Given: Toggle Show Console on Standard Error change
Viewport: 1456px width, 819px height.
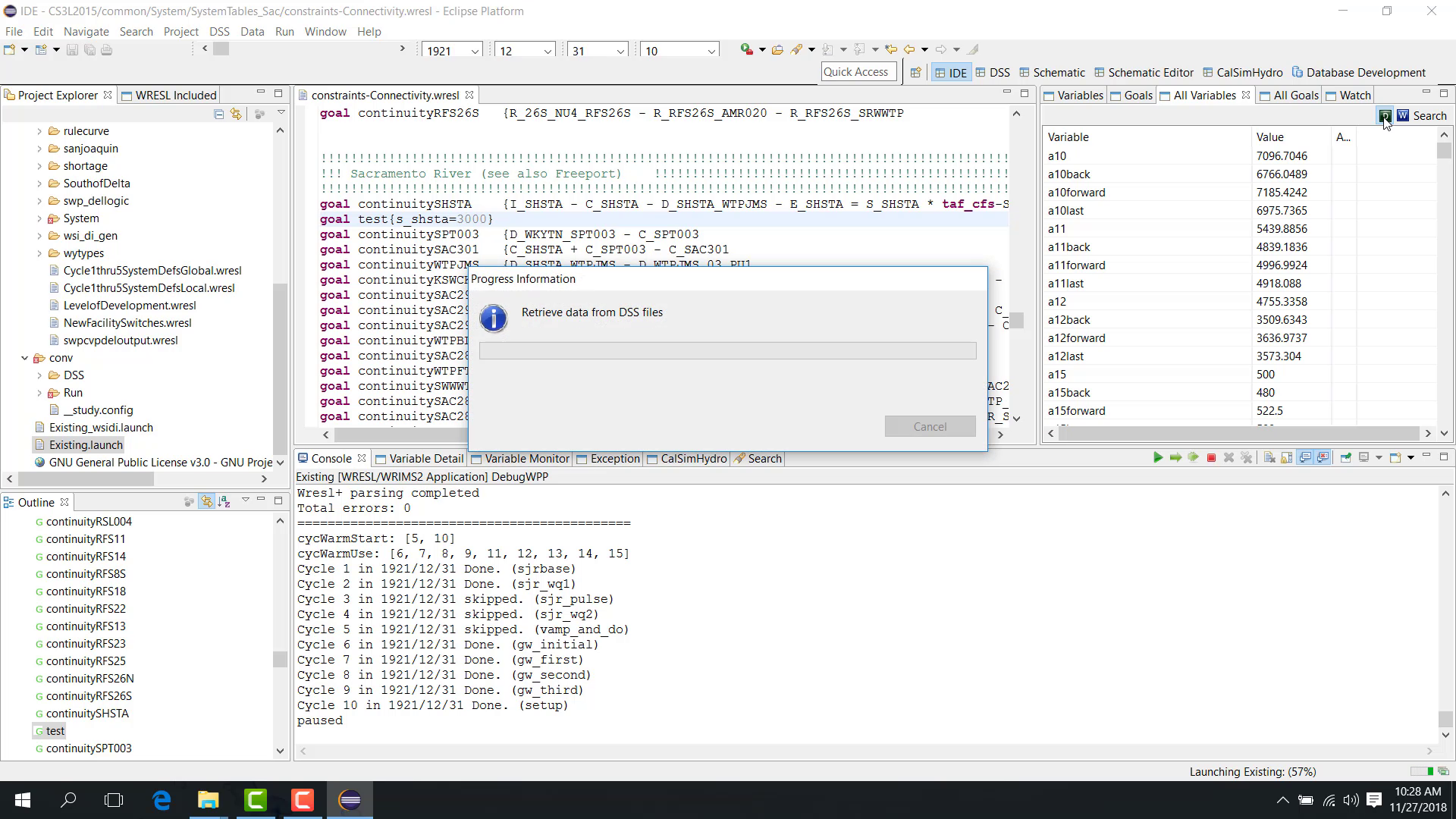Looking at the screenshot, I should [1323, 458].
